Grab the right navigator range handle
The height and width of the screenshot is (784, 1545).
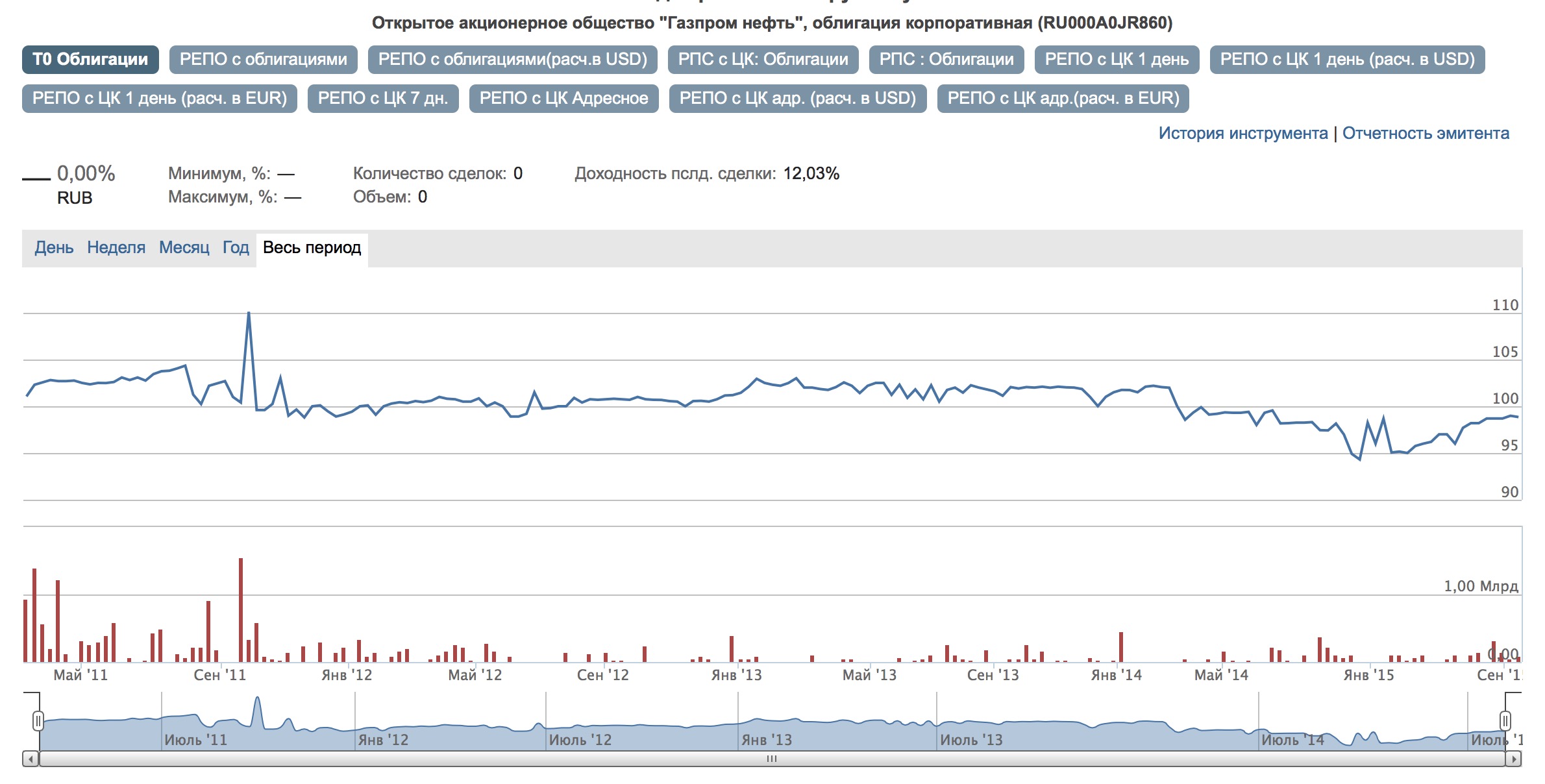[1505, 721]
